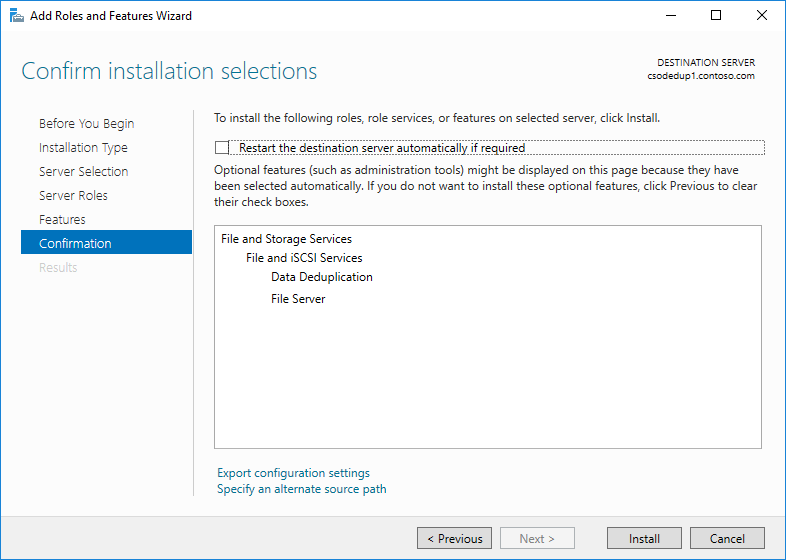
Task: Click Export configuration settings link
Action: point(293,473)
